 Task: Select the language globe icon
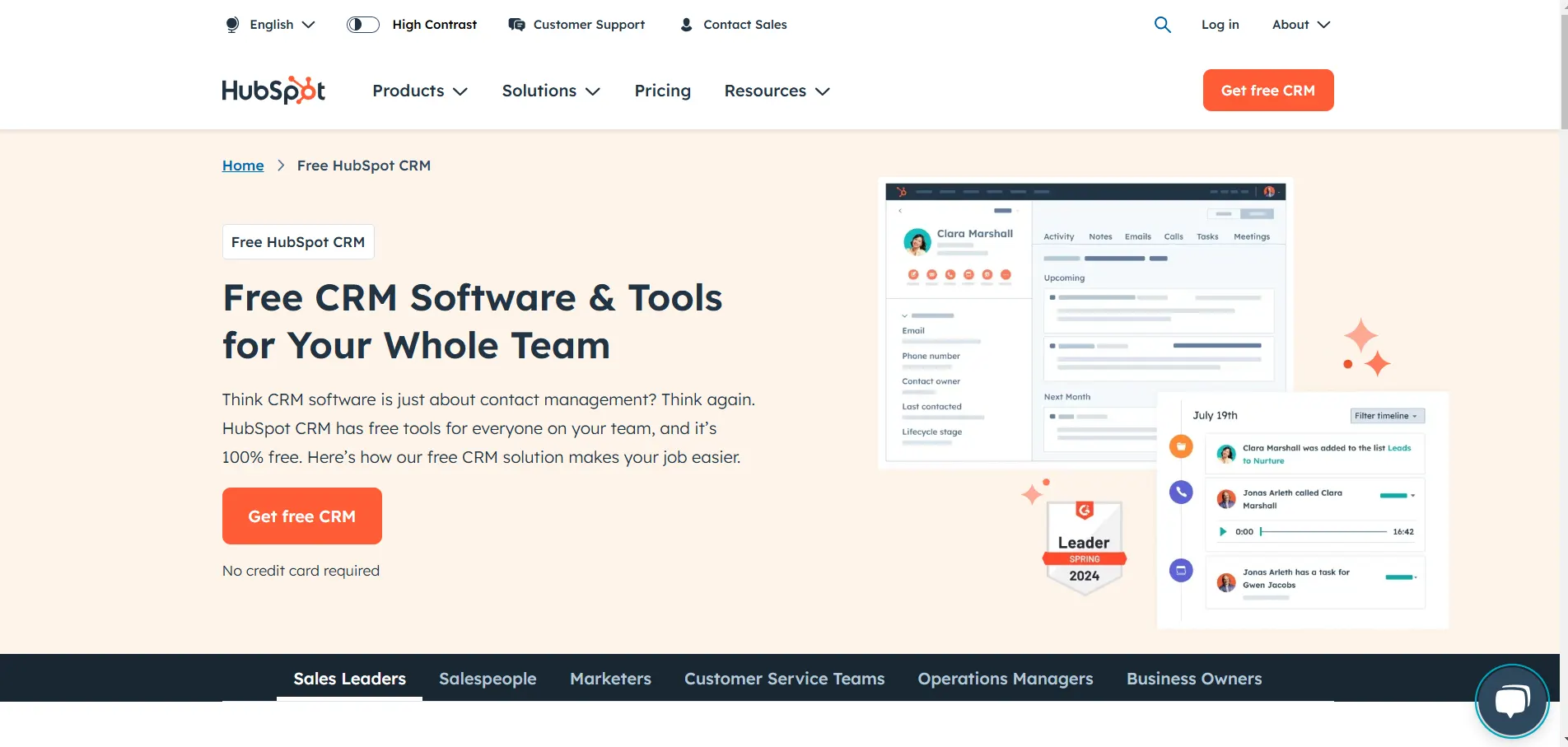pyautogui.click(x=231, y=24)
